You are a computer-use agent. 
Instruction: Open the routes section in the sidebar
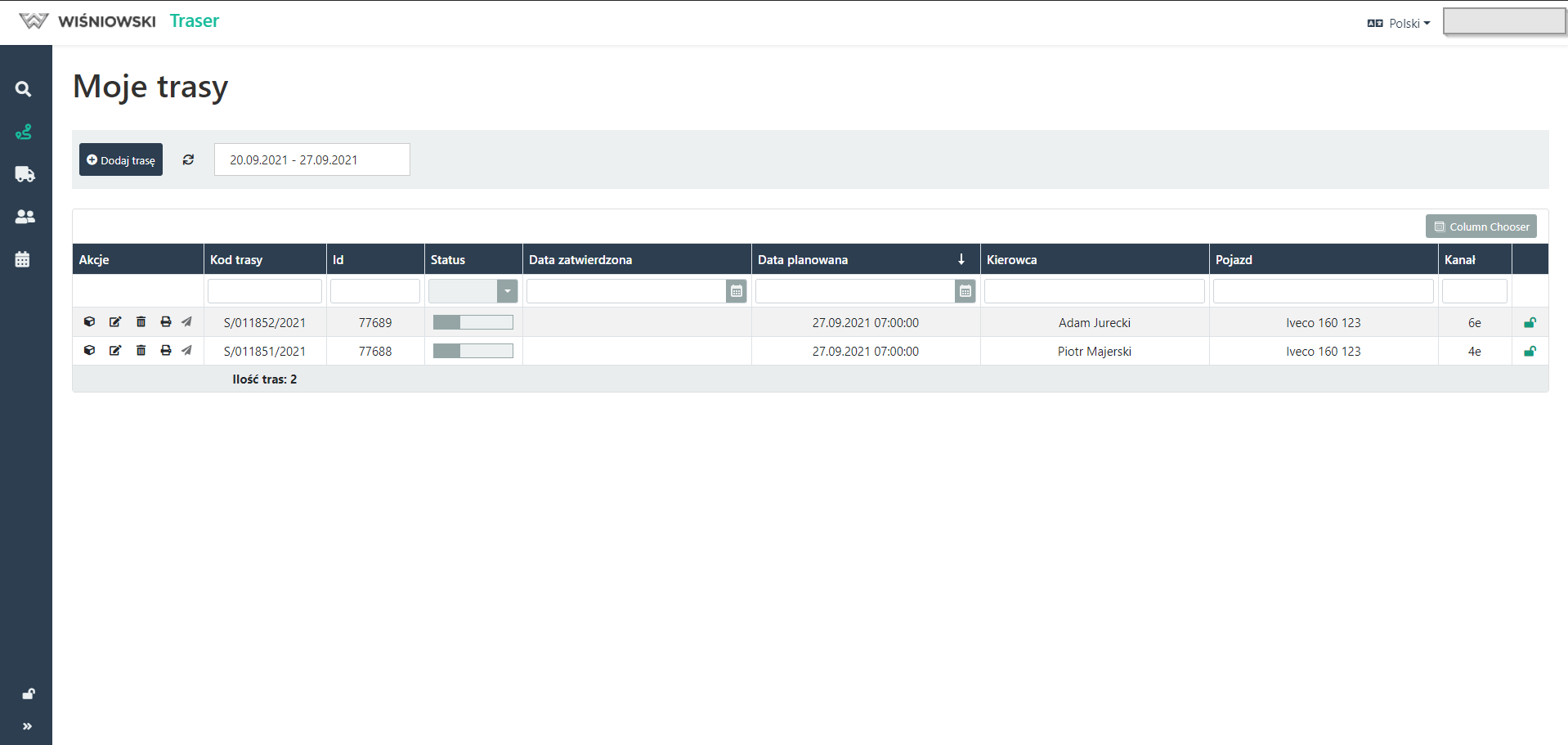click(x=24, y=132)
